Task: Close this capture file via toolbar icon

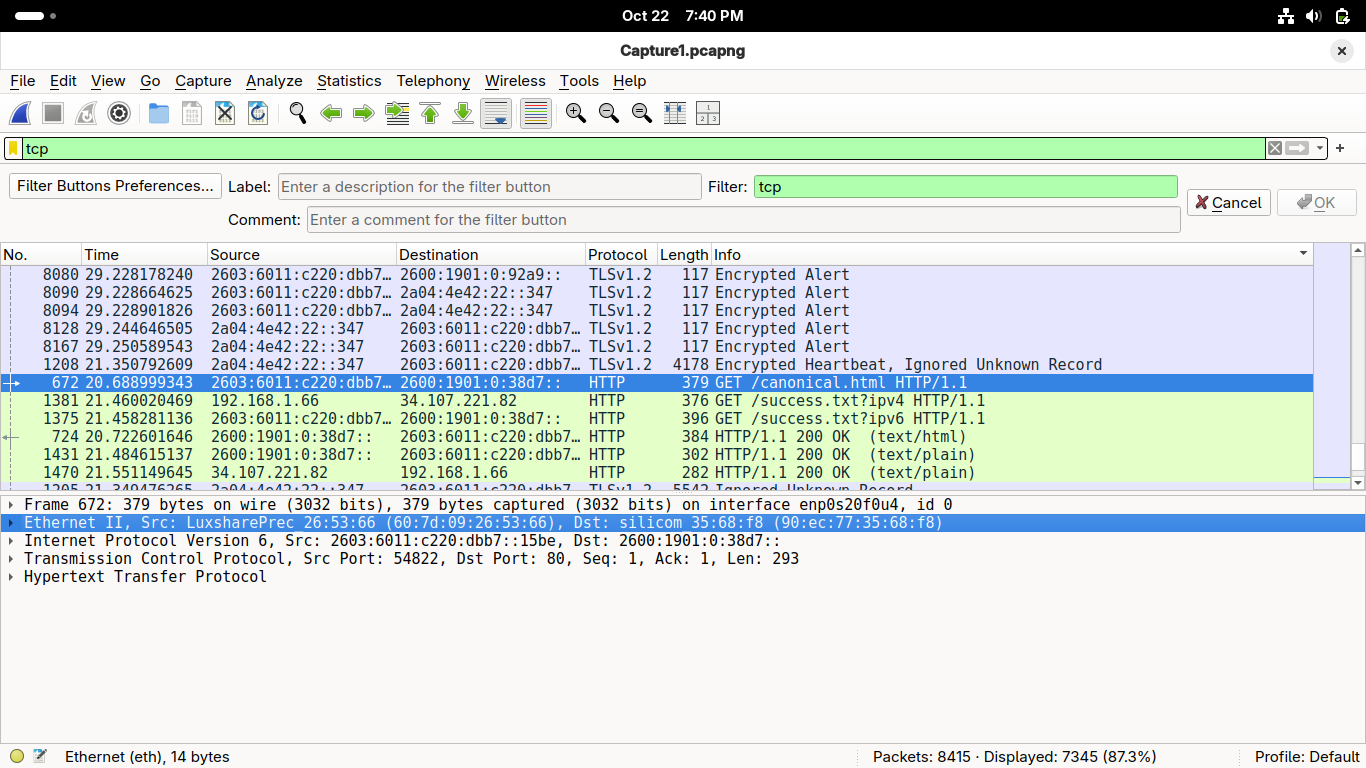Action: pos(225,114)
